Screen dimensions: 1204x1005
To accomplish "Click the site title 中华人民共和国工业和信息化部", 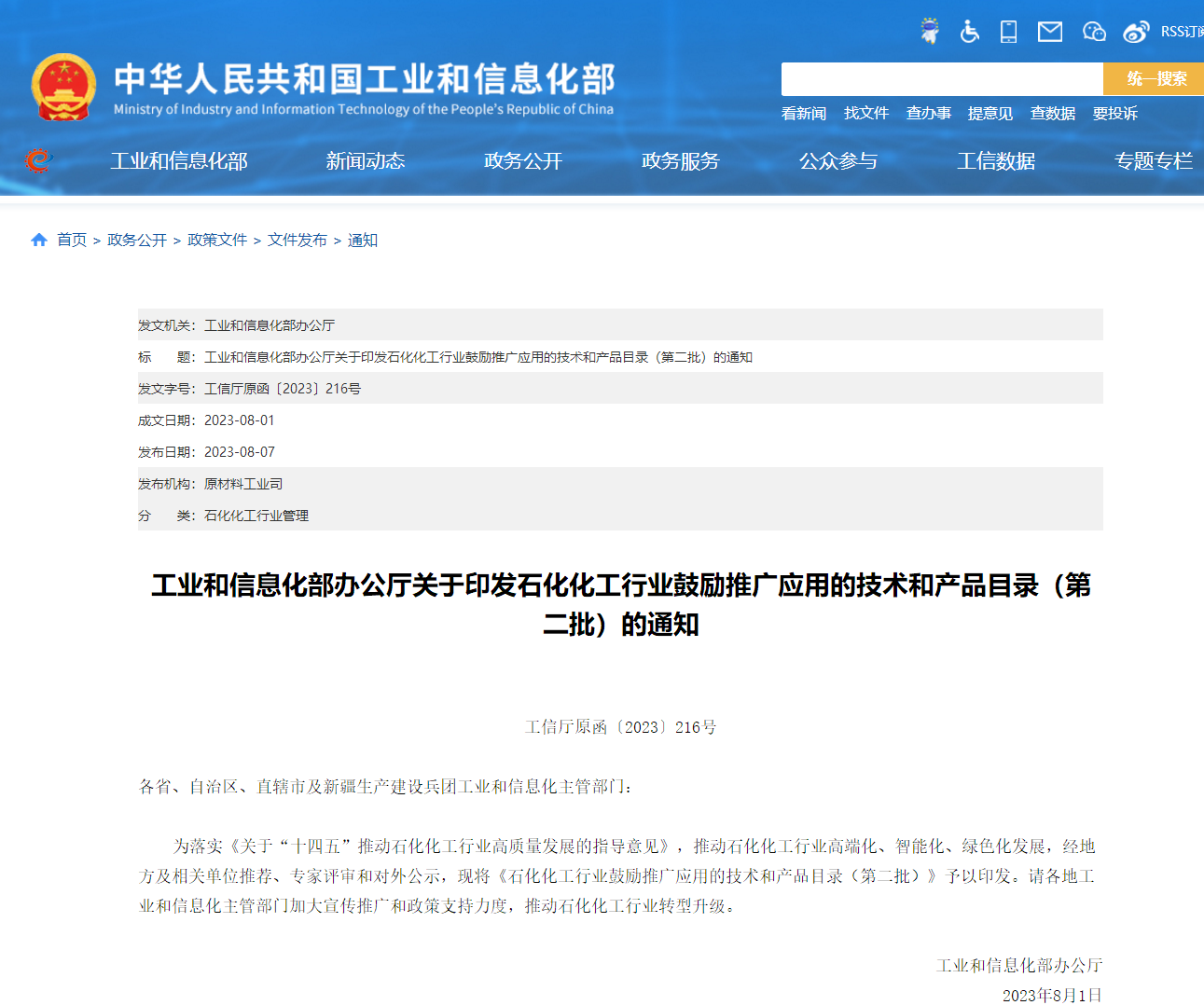I will tap(365, 80).
